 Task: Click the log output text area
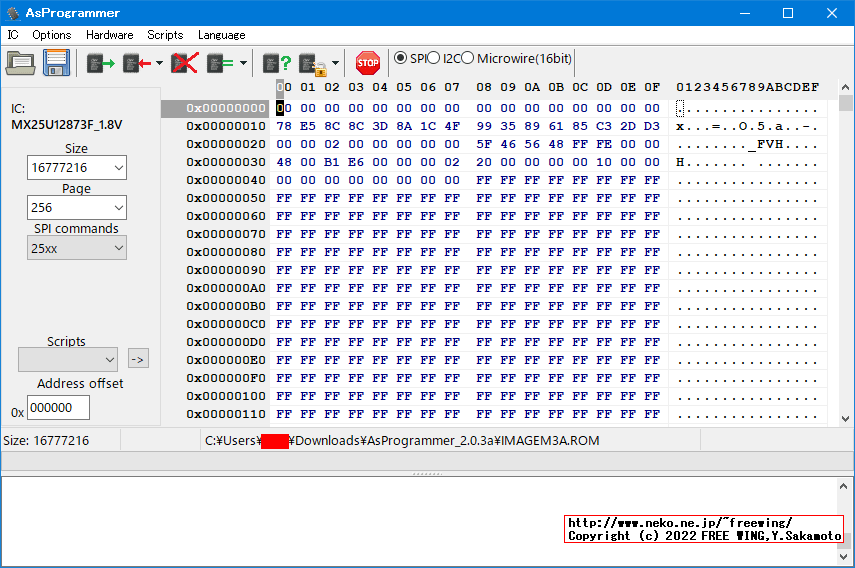click(419, 521)
